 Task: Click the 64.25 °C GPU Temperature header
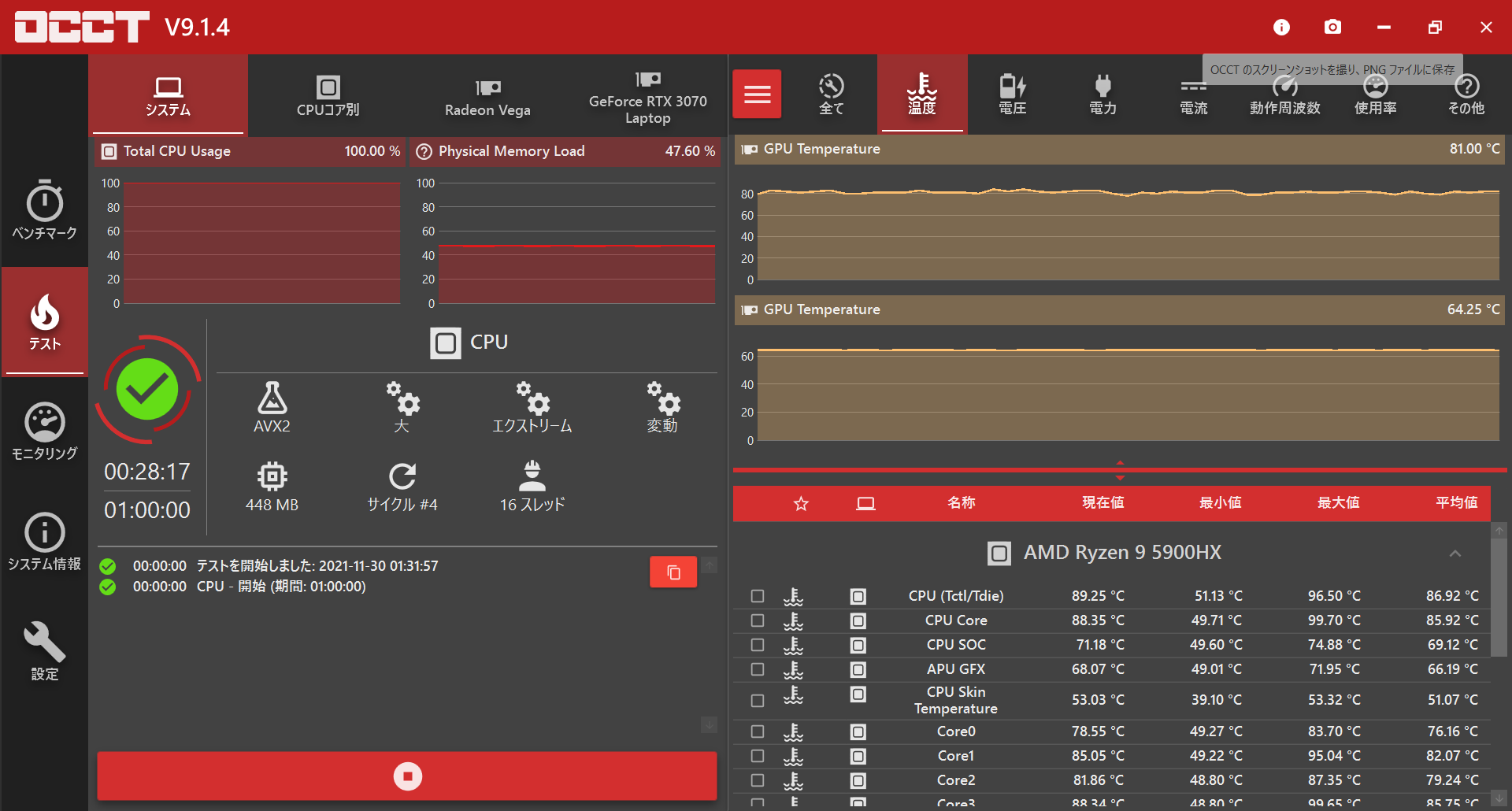(x=1119, y=309)
